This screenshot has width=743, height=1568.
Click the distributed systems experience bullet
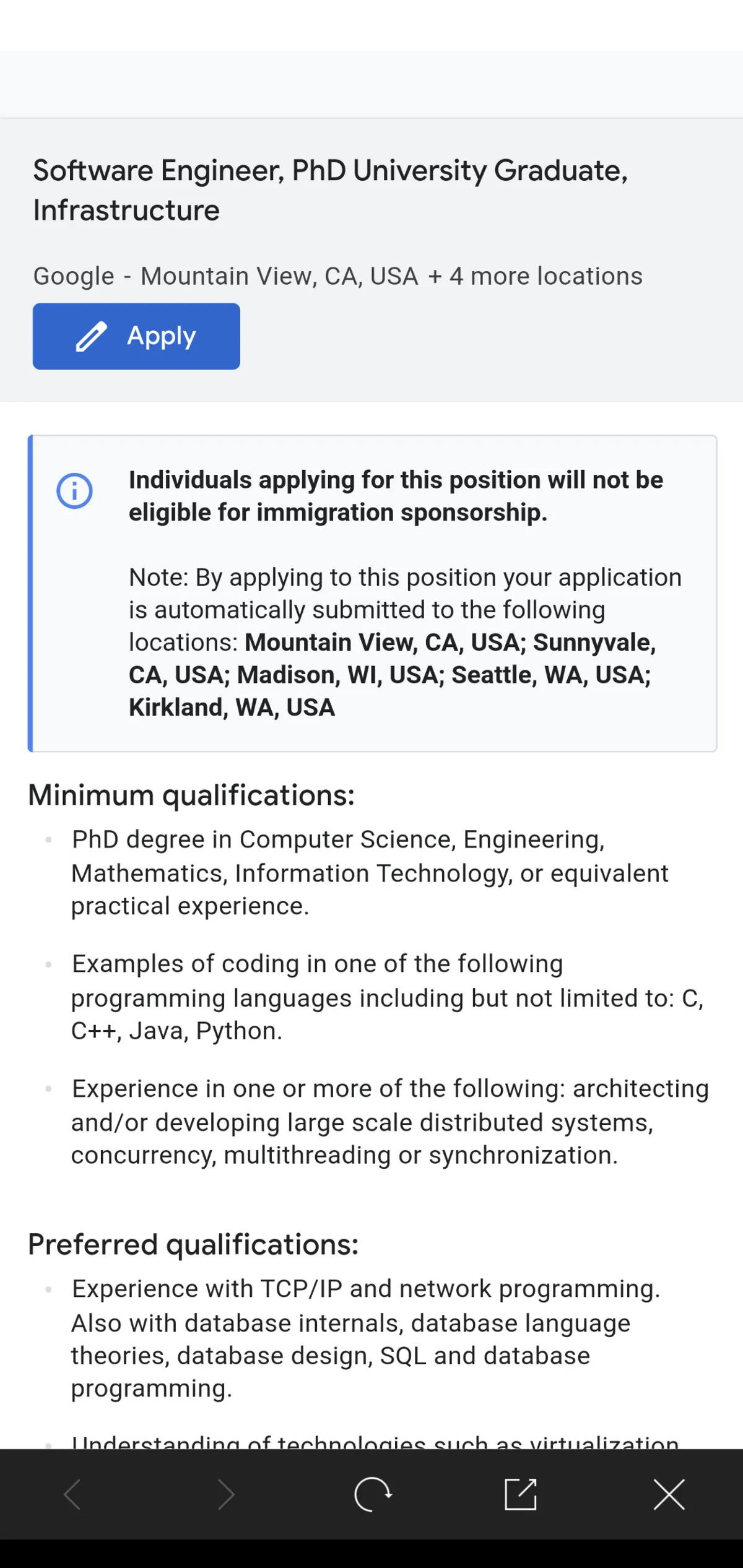pyautogui.click(x=390, y=1122)
